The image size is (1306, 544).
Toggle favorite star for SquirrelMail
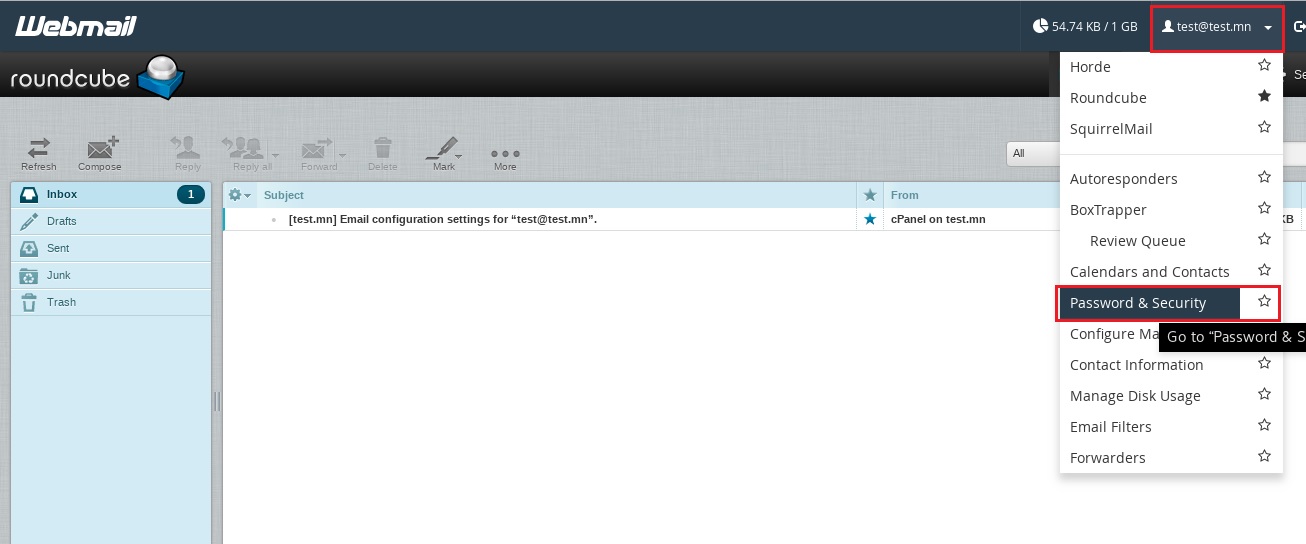(x=1264, y=127)
